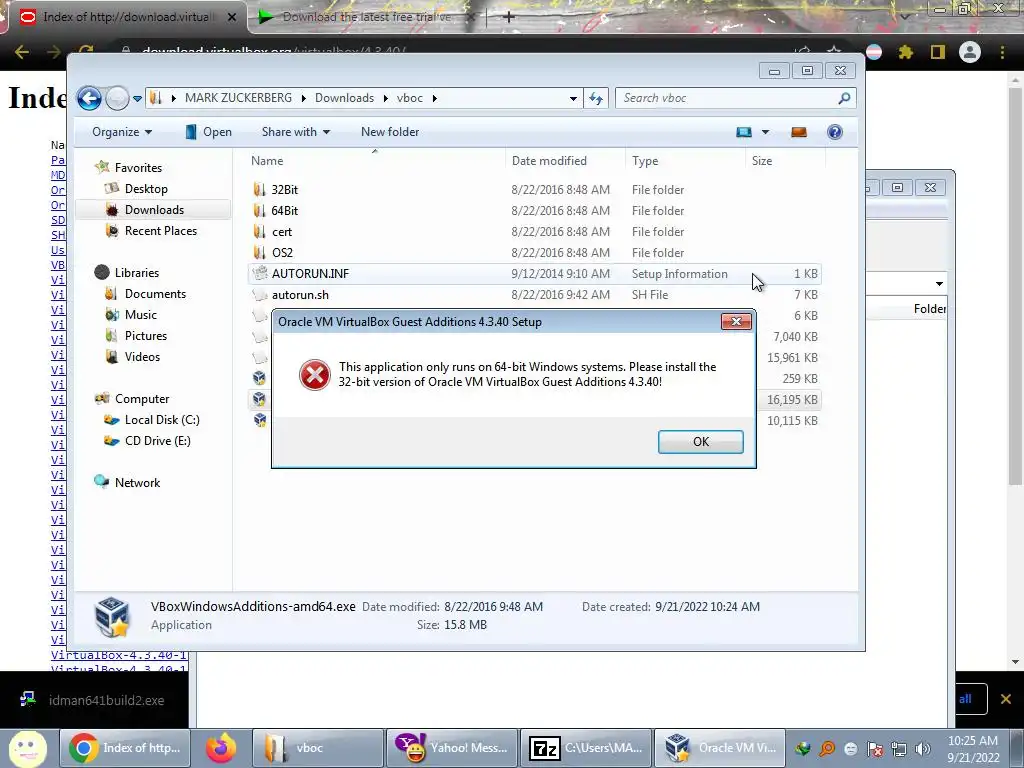Screen dimensions: 1024x768
Task: Go back with Explorer back arrow
Action: 89,99
